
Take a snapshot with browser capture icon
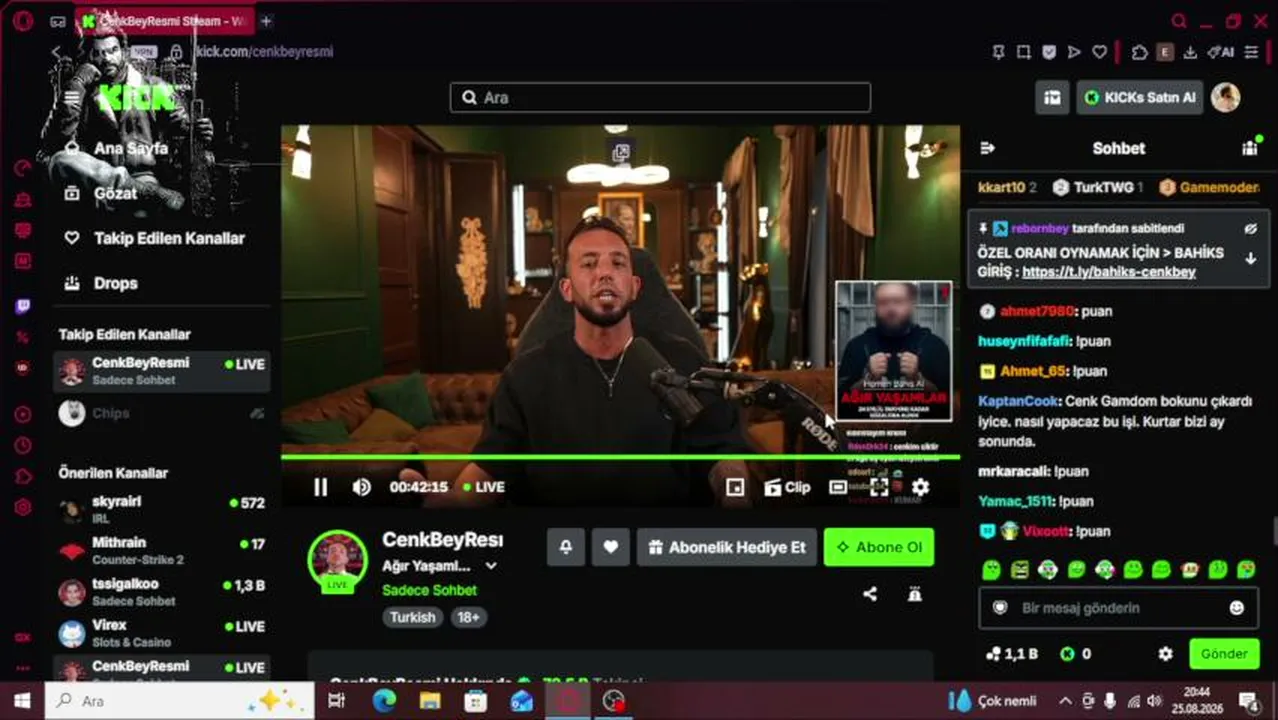[1023, 52]
